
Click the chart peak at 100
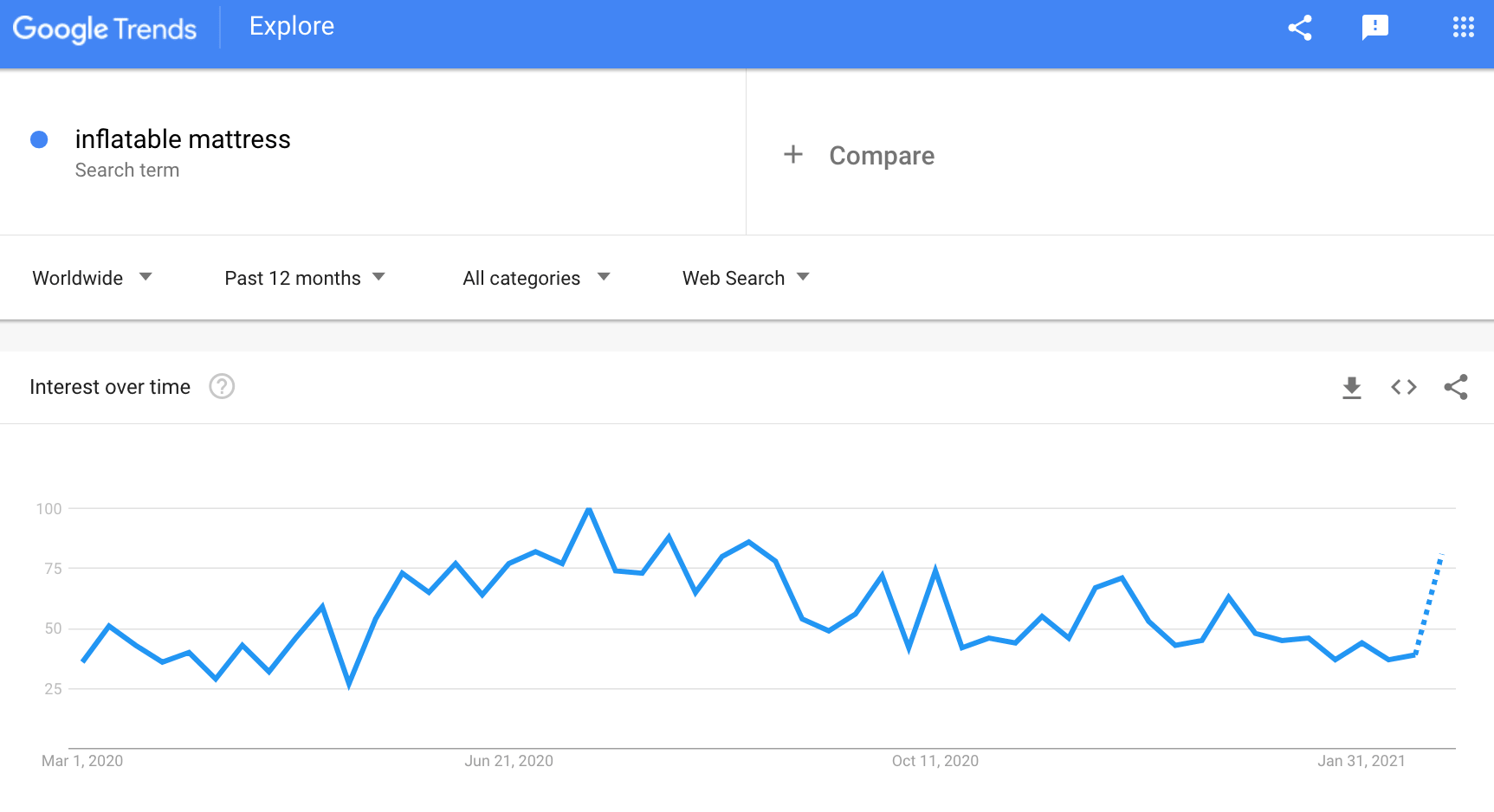tap(589, 509)
